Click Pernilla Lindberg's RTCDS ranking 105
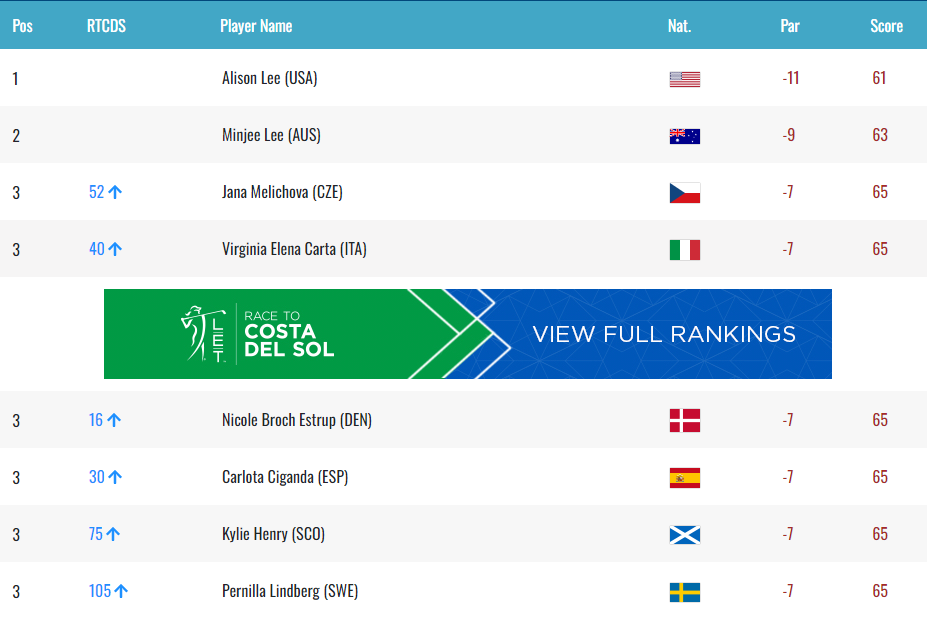927x617 pixels. tap(100, 591)
